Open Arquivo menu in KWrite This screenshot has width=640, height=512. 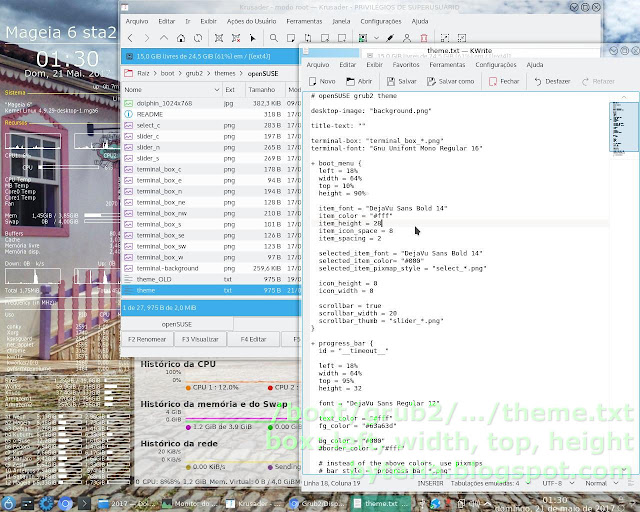point(318,65)
